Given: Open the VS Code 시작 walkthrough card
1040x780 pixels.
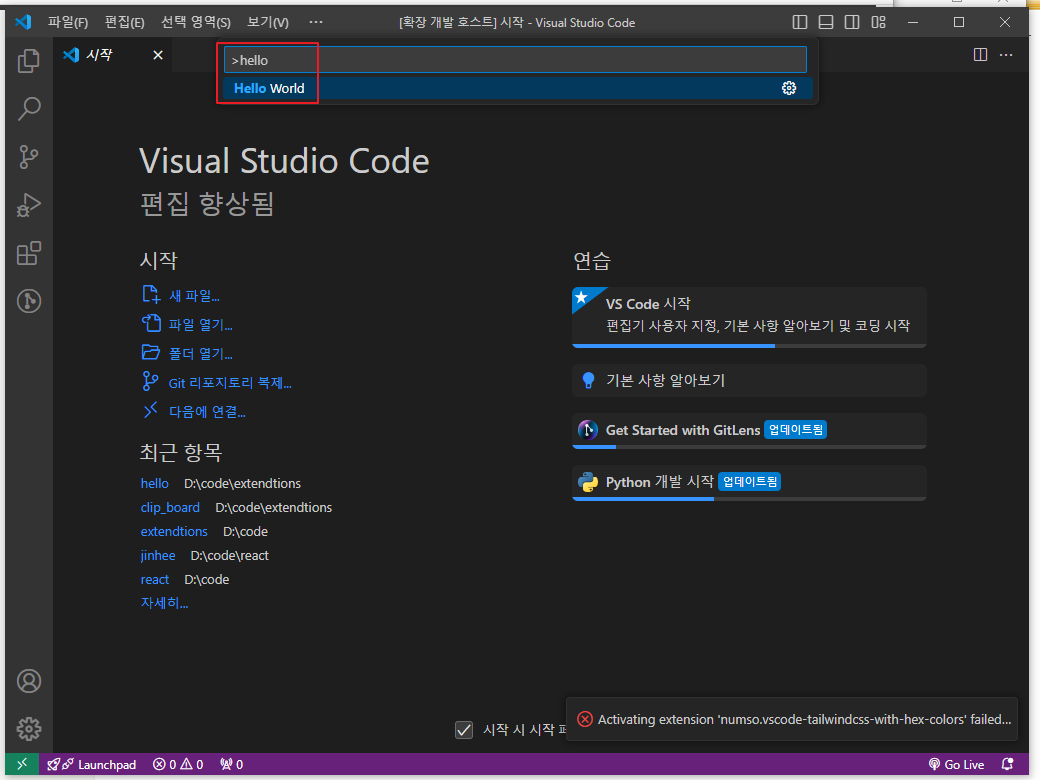Looking at the screenshot, I should [749, 317].
